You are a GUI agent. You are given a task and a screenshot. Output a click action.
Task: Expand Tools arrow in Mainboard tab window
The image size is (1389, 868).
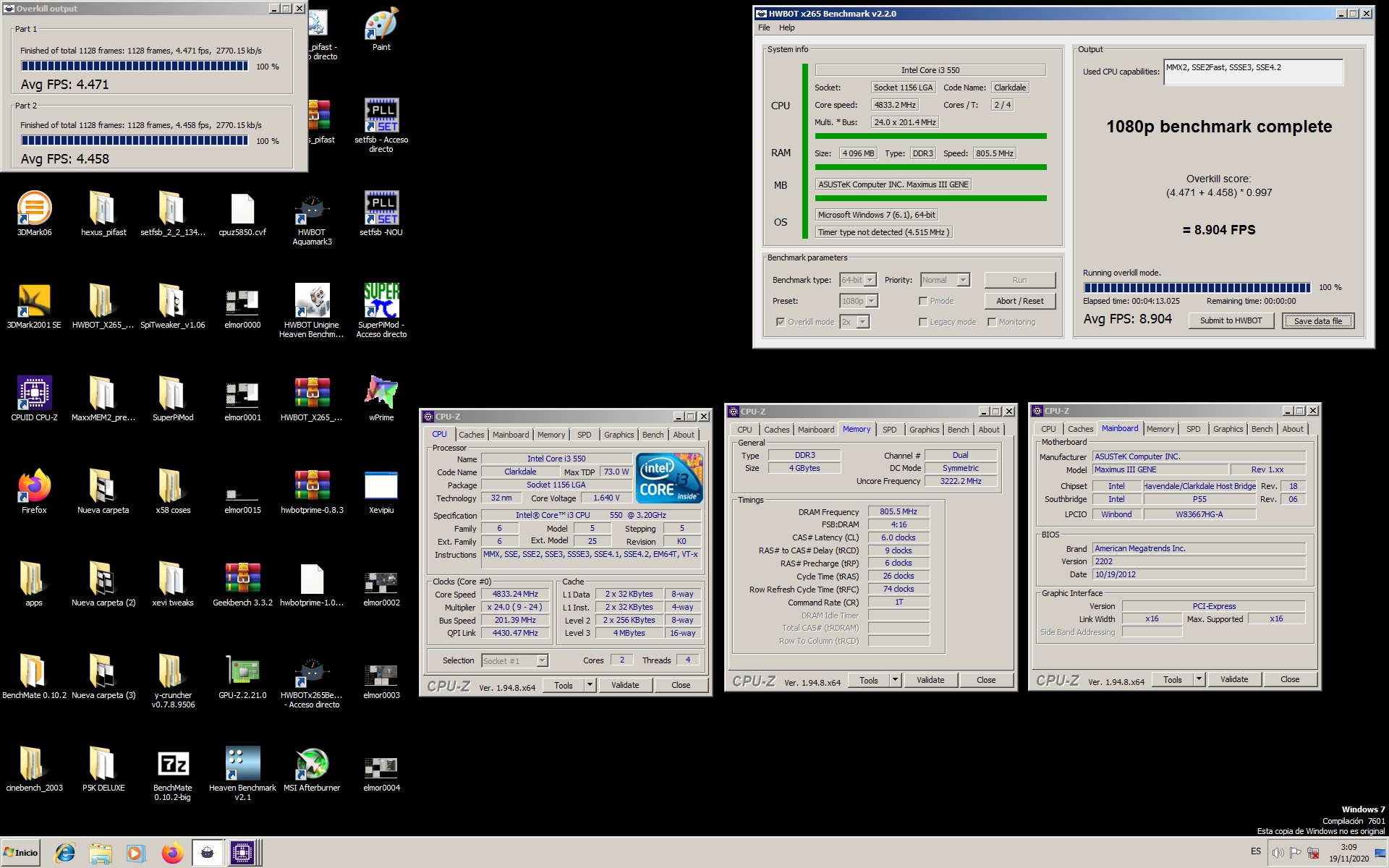1199,679
